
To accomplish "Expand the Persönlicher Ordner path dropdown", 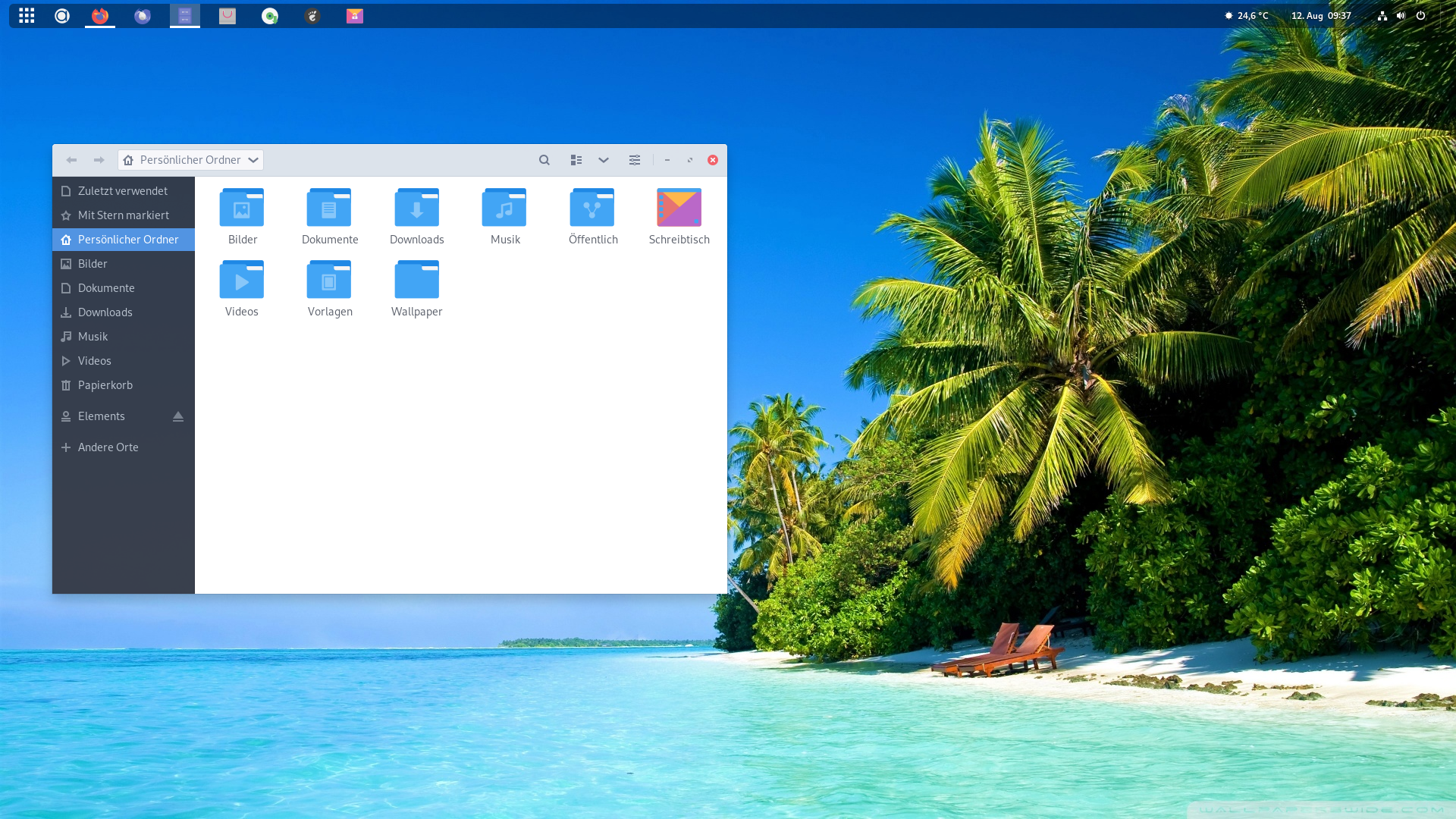I will 253,160.
